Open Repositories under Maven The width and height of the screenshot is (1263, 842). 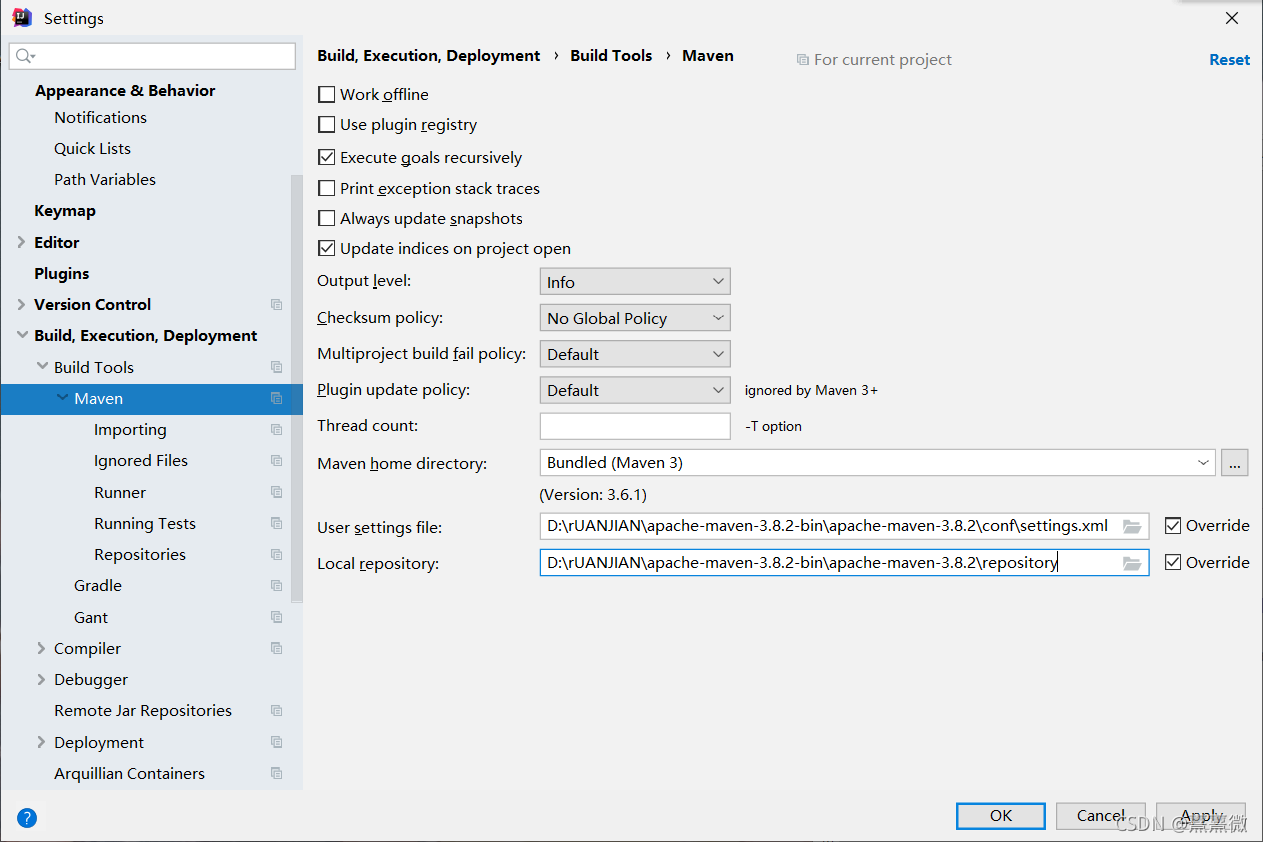pyautogui.click(x=140, y=554)
